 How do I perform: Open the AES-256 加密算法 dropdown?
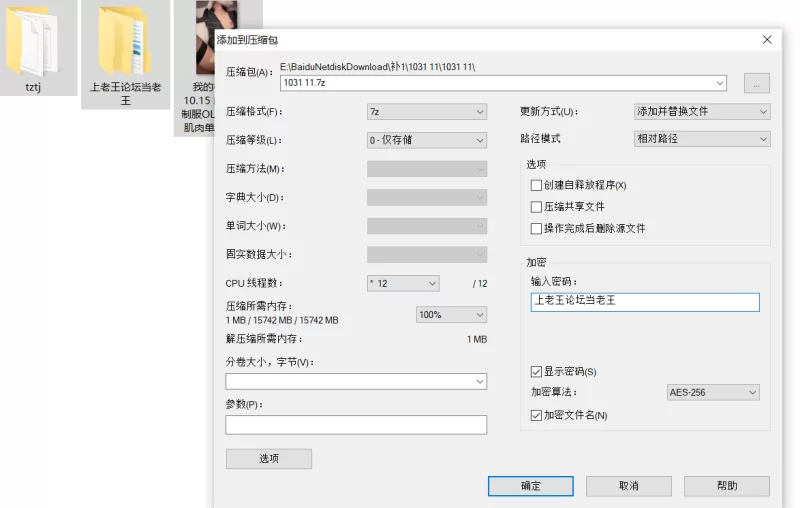pyautogui.click(x=713, y=393)
